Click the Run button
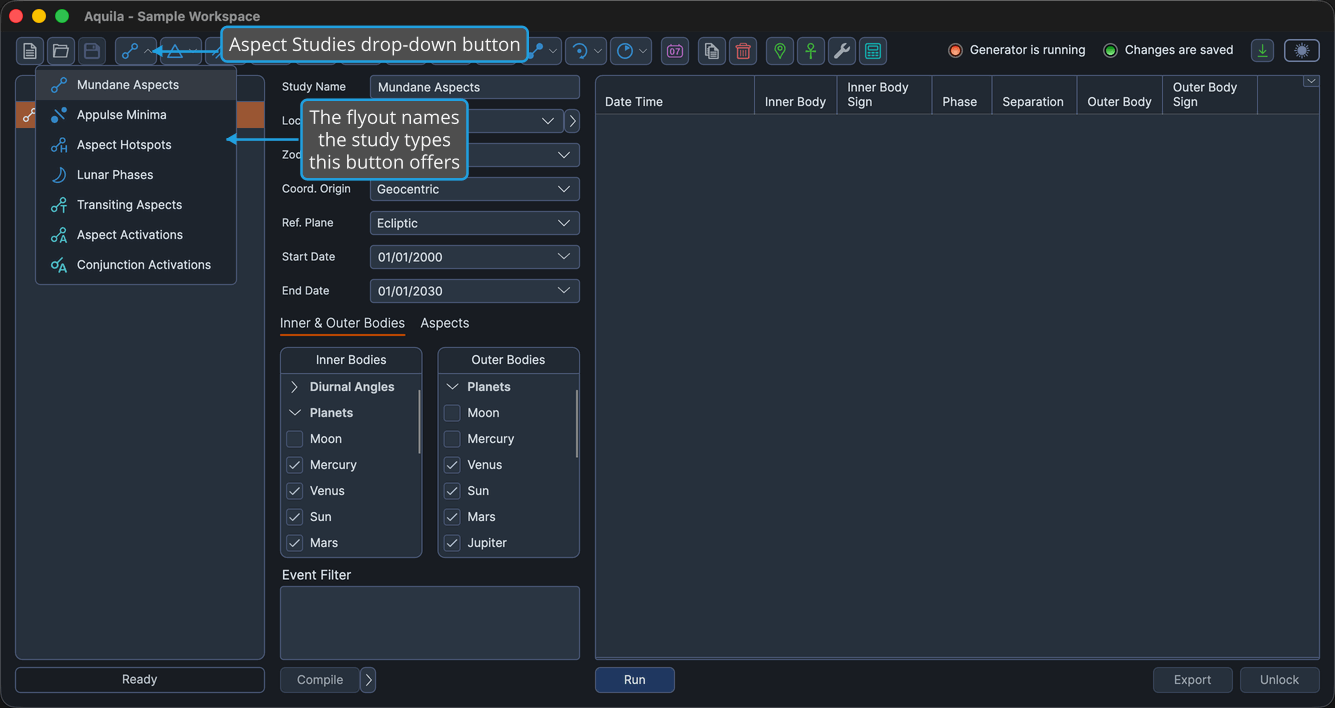Screen dimensions: 1335x708 635,680
